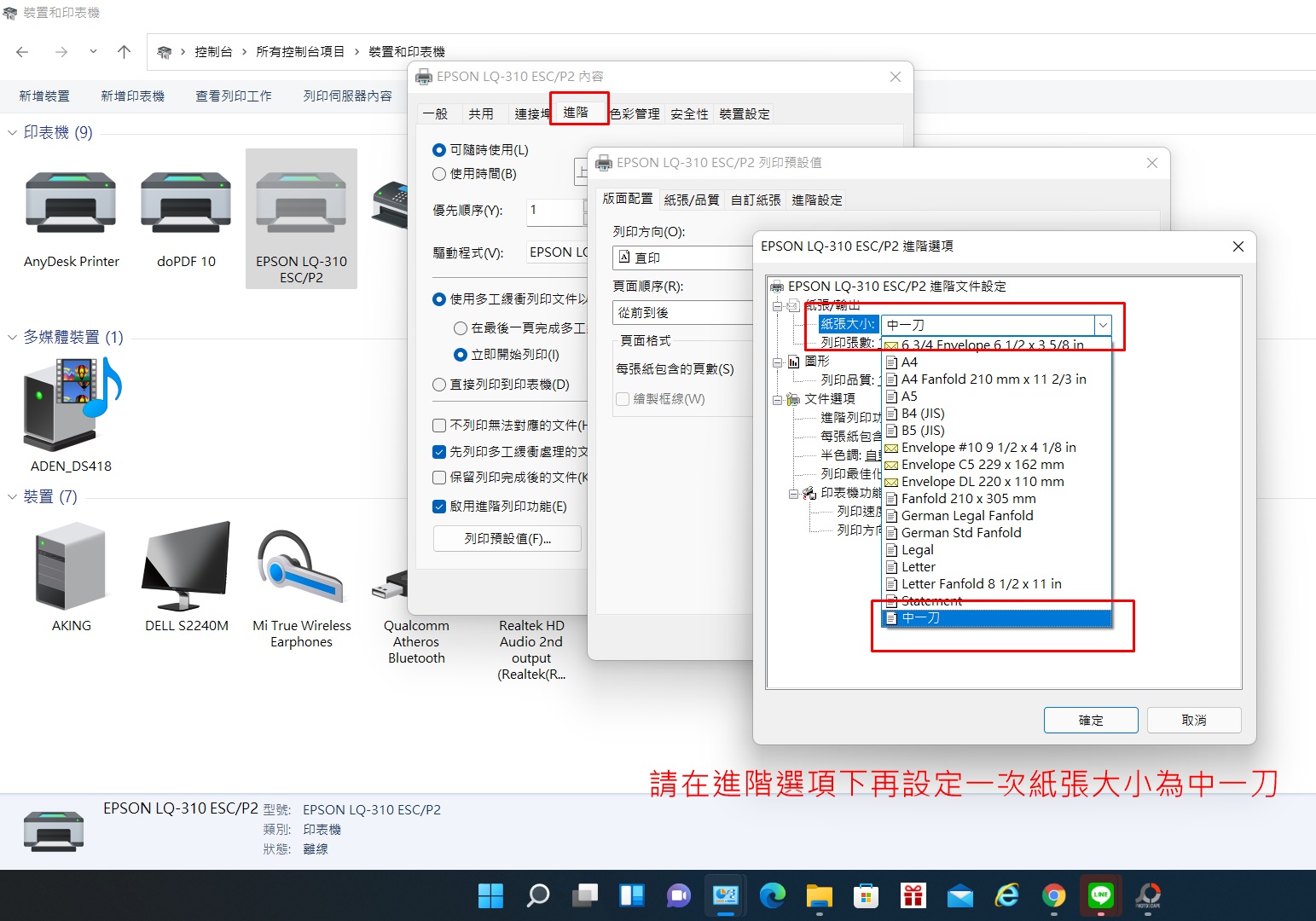1316x921 pixels.
Task: Open recent locations dropdown chevron
Action: click(x=93, y=52)
